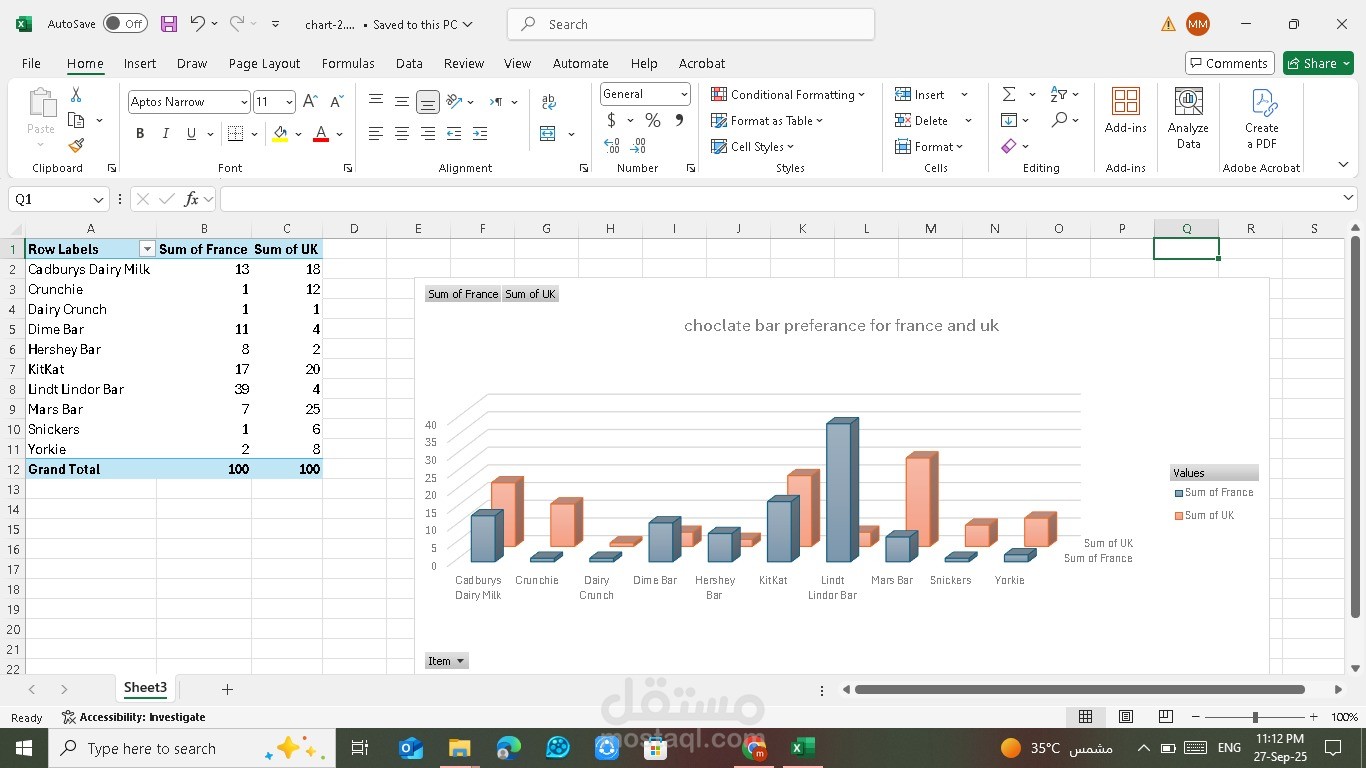Click the AutoSum sigma icon
Viewport: 1366px width, 768px height.
(1009, 94)
